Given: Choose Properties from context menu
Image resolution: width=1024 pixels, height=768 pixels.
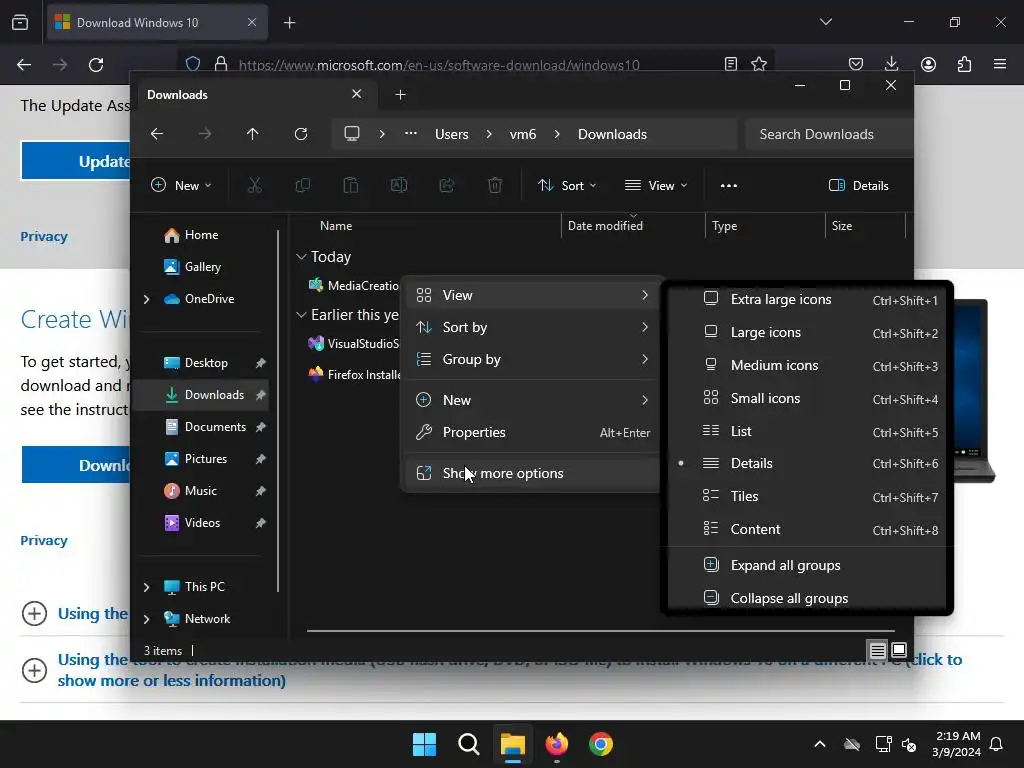Looking at the screenshot, I should [x=532, y=432].
